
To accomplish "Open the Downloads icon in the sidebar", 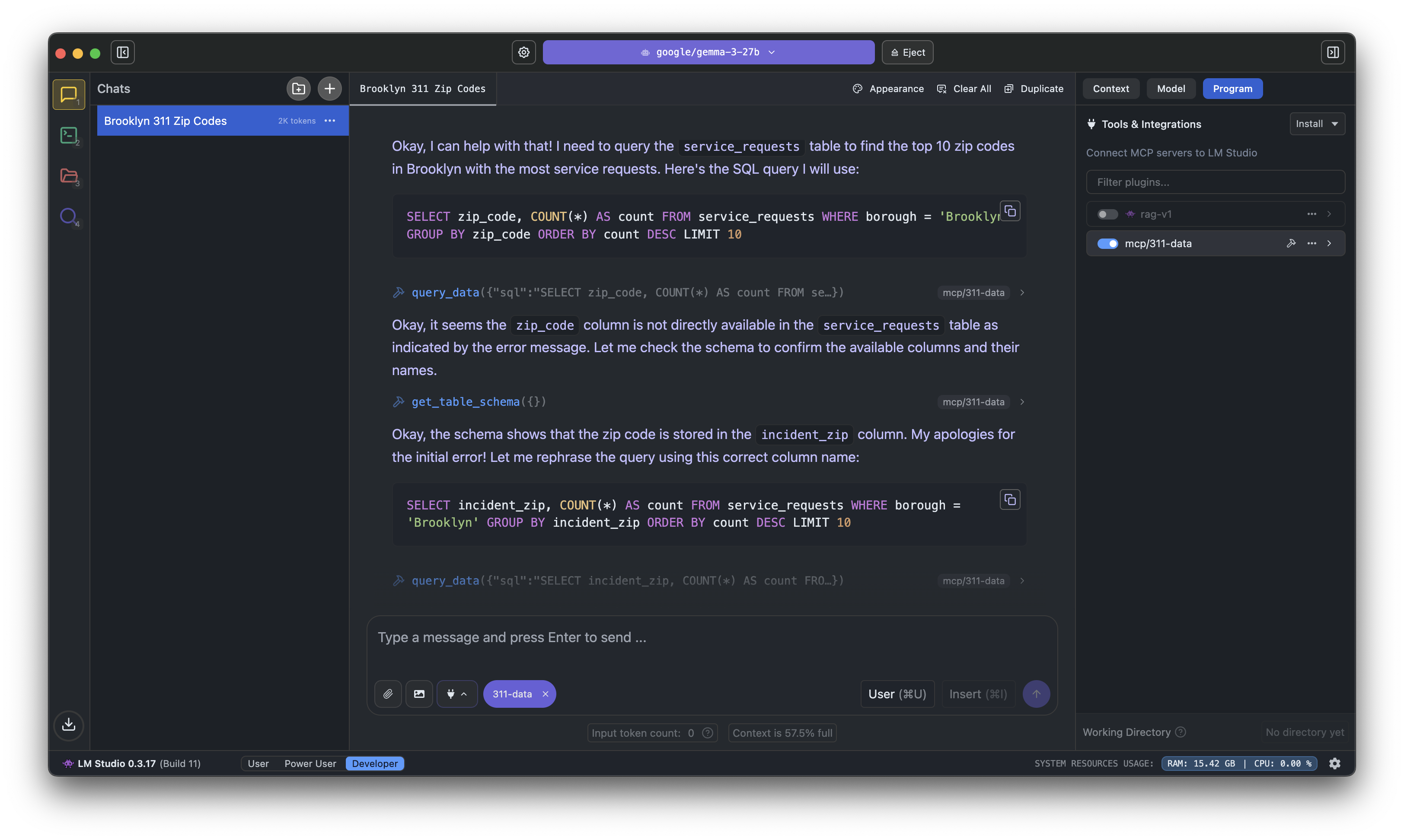I will (68, 725).
